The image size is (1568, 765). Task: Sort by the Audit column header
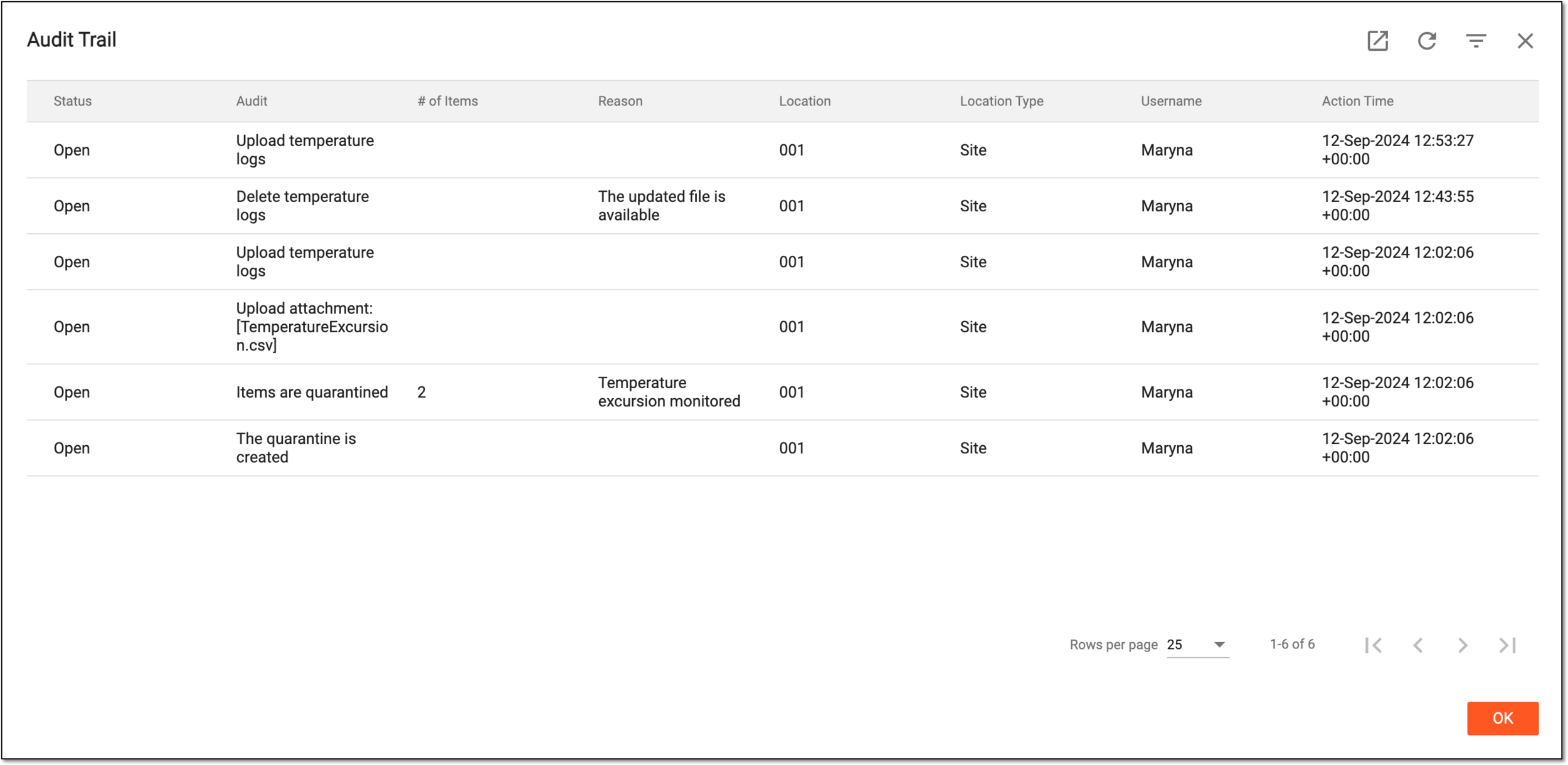pyautogui.click(x=252, y=101)
